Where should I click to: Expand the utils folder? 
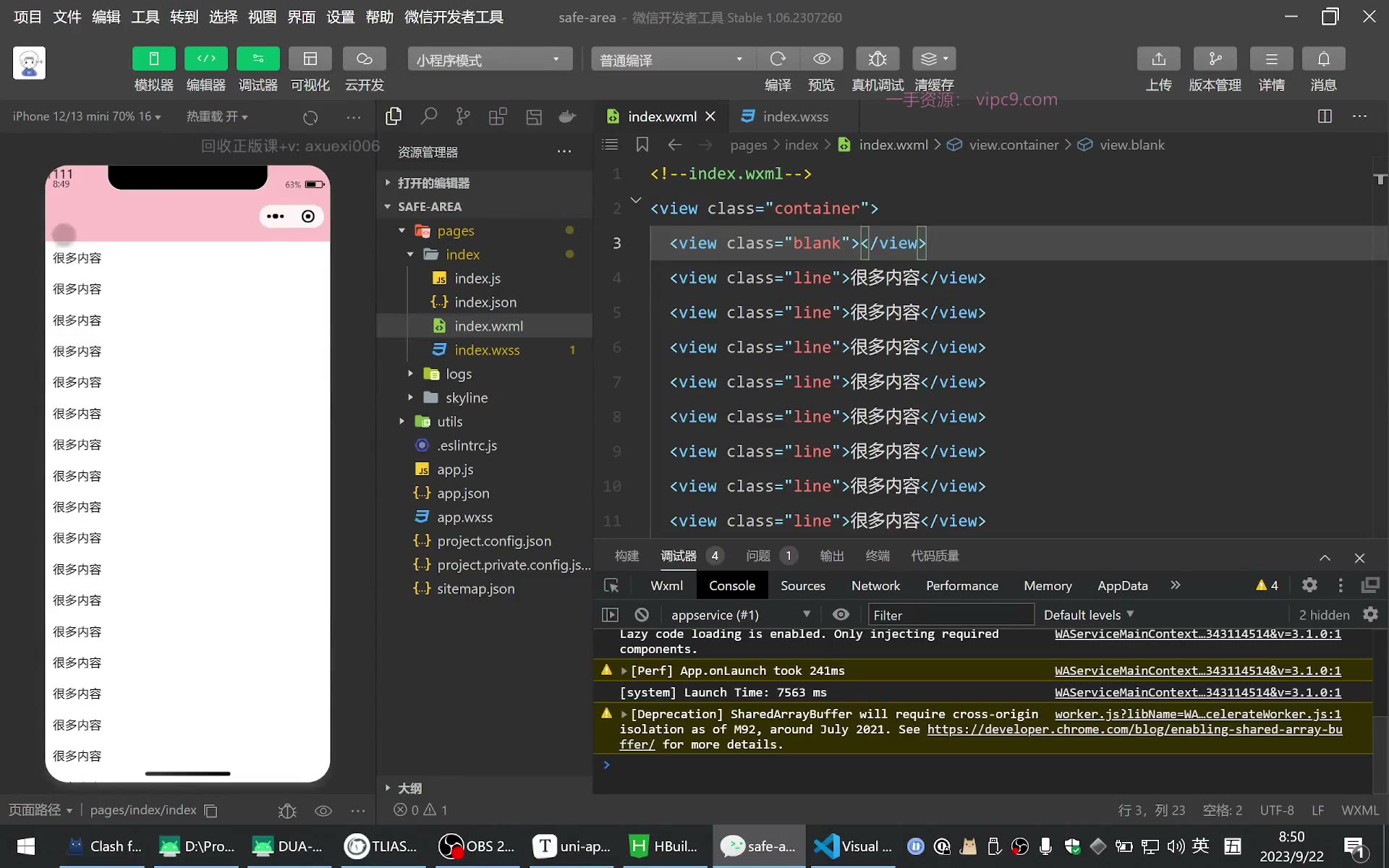pos(402,422)
